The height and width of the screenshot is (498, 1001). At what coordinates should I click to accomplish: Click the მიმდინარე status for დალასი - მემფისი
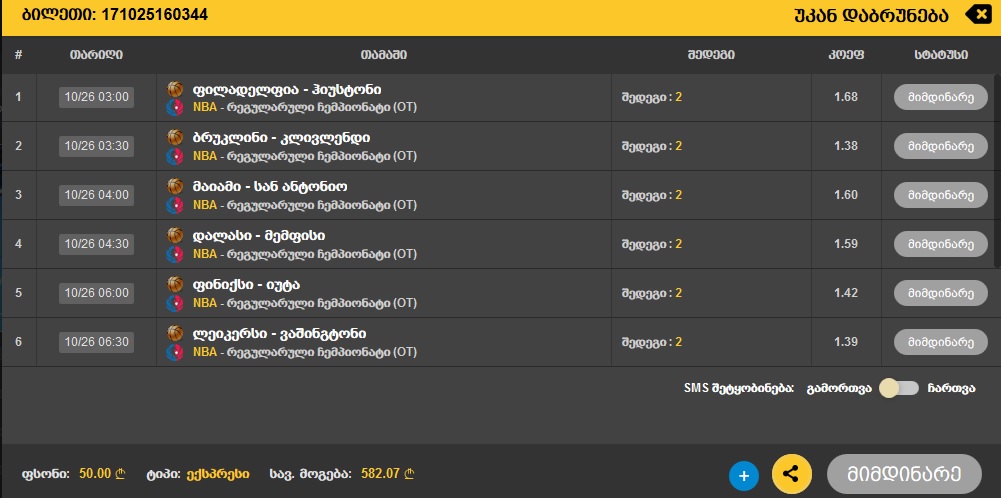click(940, 244)
